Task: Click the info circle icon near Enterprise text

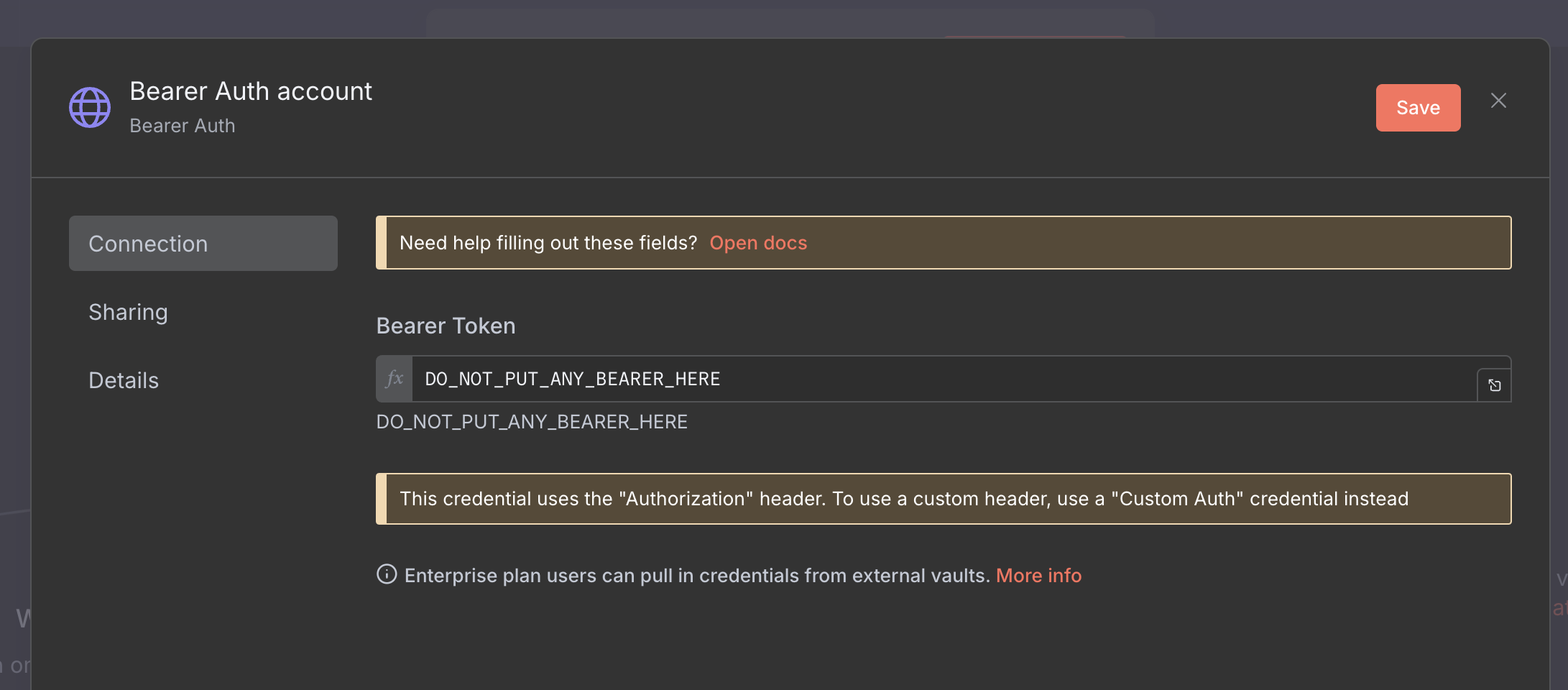Action: [x=387, y=574]
